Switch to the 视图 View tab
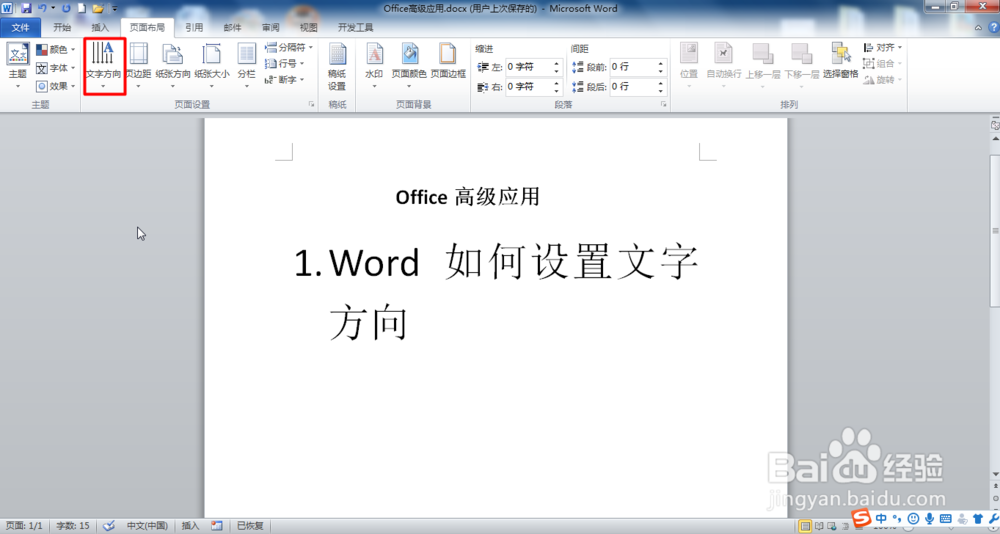This screenshot has width=1000, height=534. click(x=309, y=27)
